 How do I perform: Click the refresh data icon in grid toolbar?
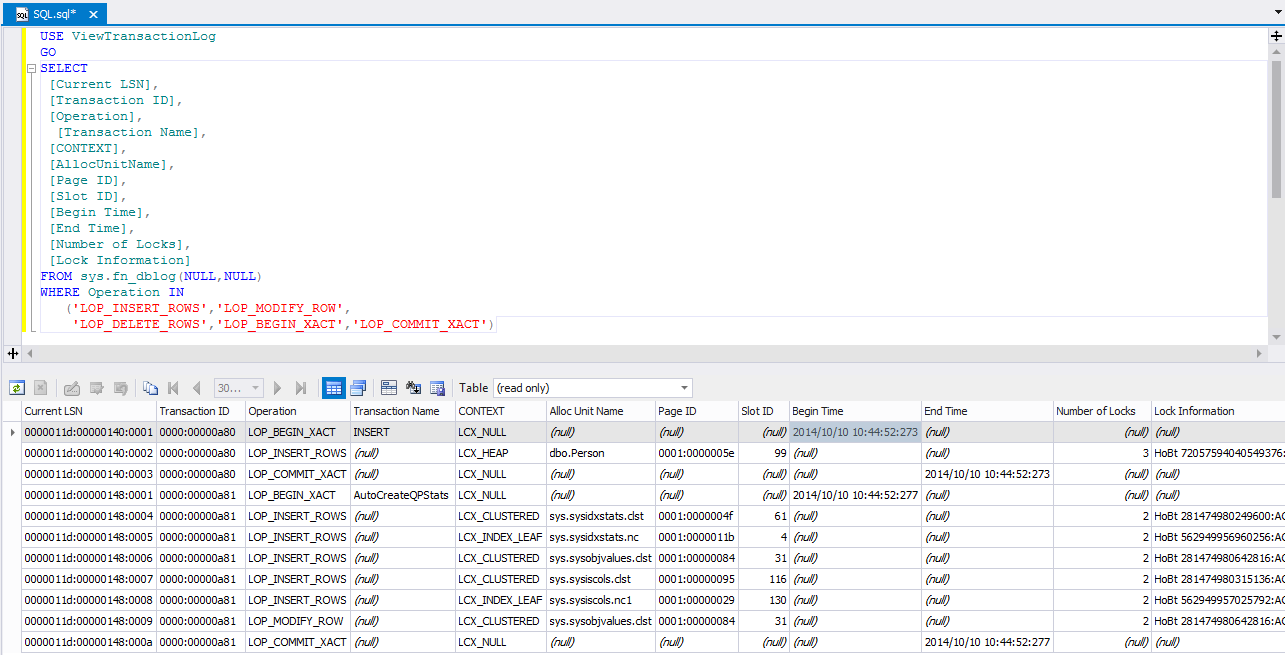click(x=17, y=388)
